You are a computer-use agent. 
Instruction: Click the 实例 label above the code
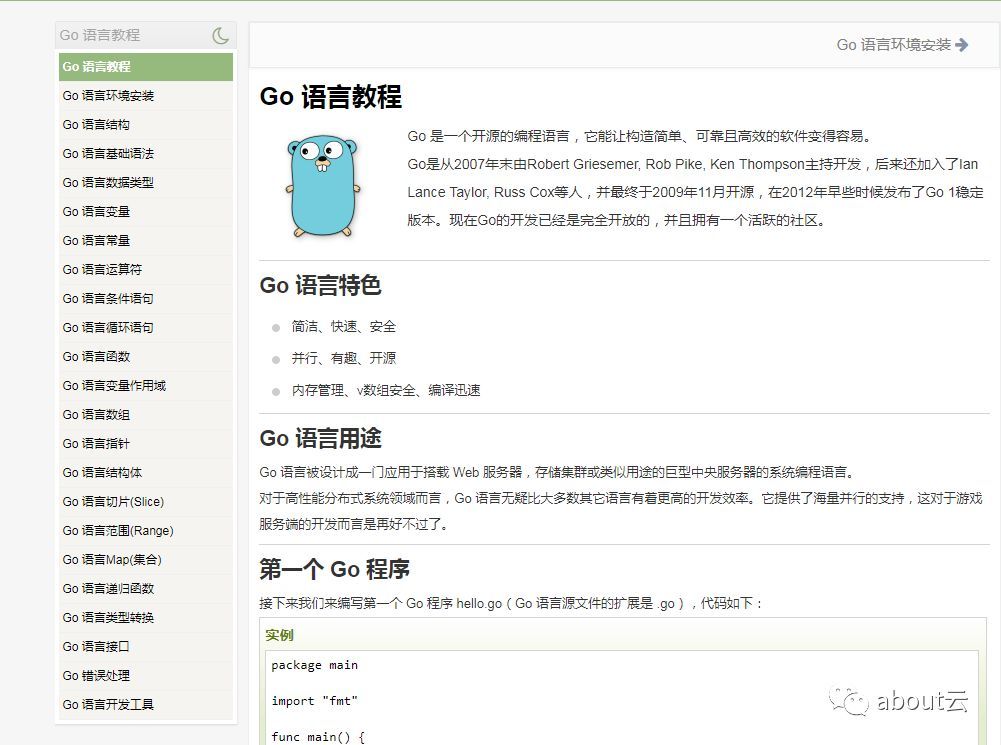click(279, 635)
